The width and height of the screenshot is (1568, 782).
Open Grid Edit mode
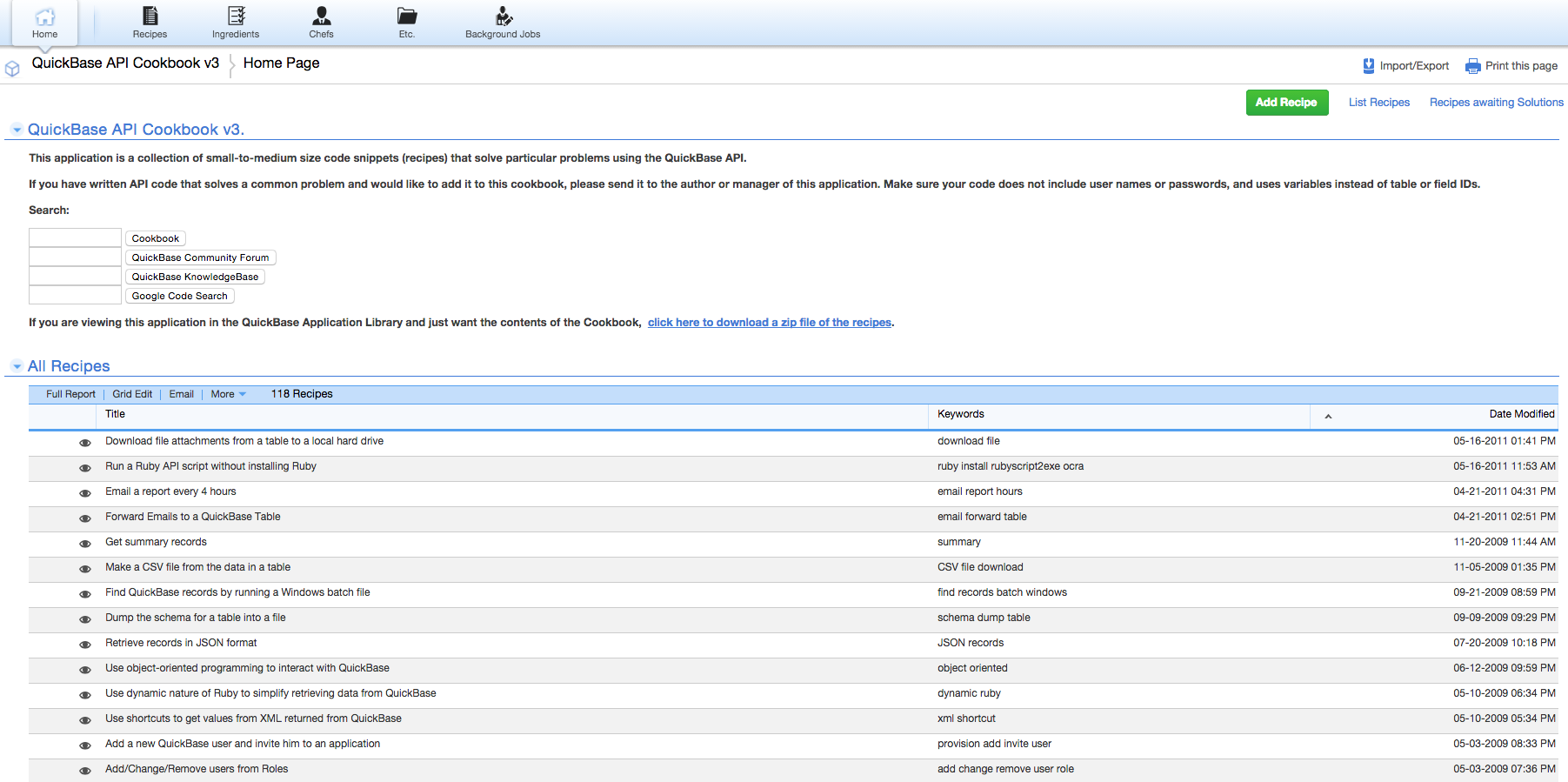coord(132,394)
